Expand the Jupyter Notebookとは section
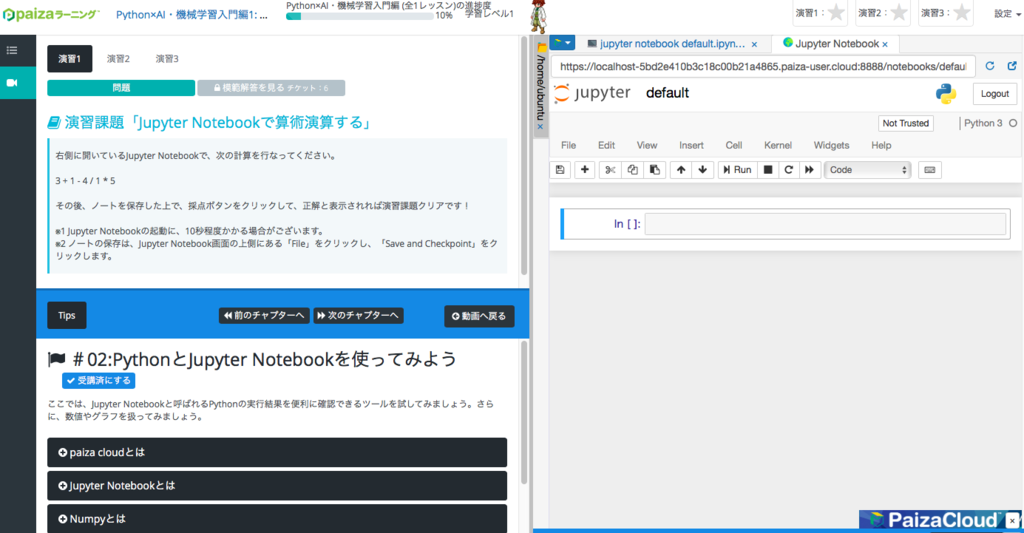The image size is (1024, 533). [277, 485]
